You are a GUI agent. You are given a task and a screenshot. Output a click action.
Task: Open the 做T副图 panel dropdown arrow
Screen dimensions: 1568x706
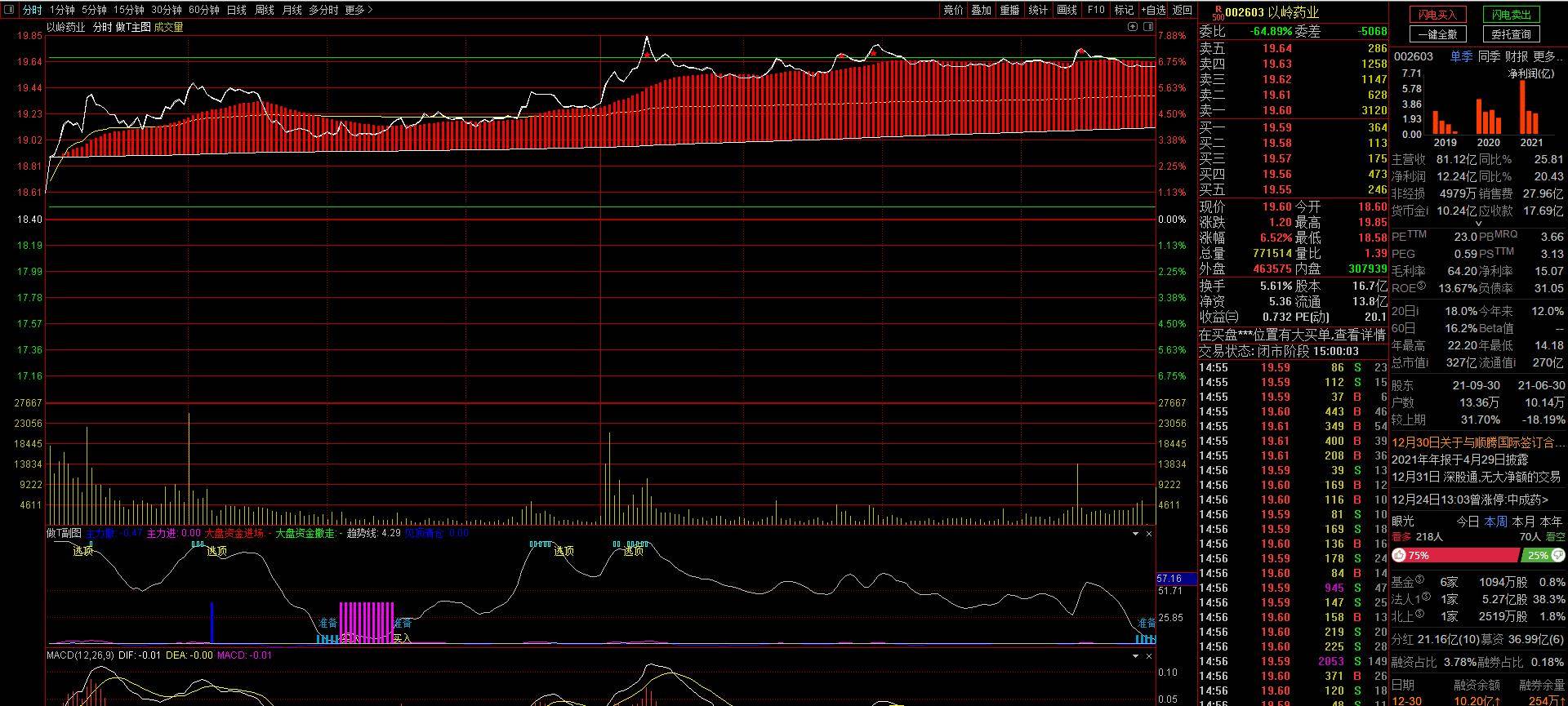pos(1135,534)
